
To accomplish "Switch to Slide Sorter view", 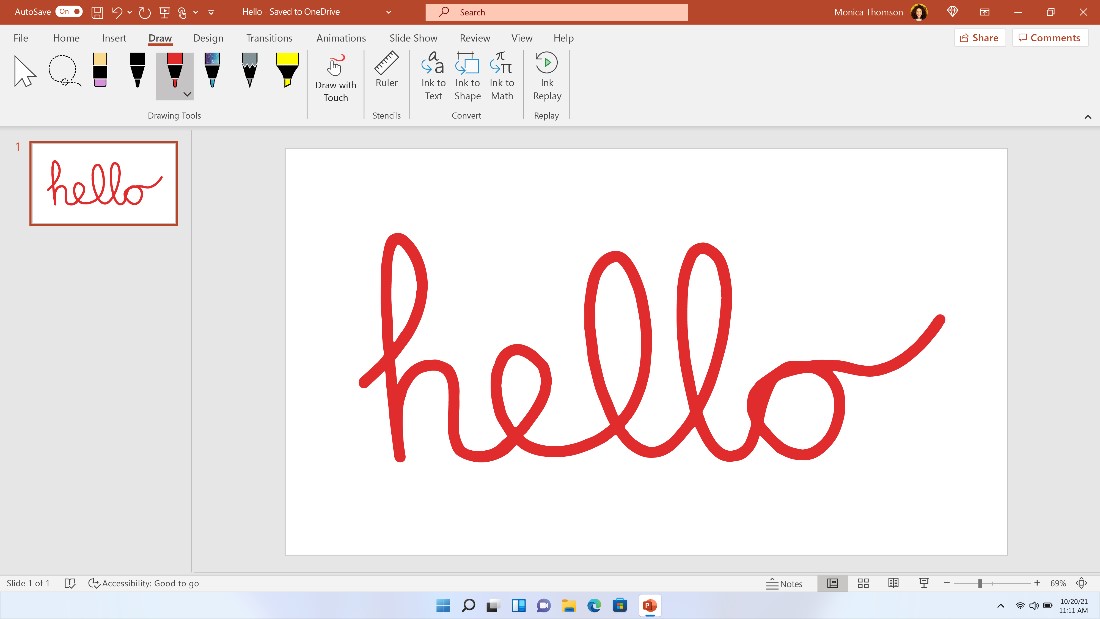I will pyautogui.click(x=863, y=582).
